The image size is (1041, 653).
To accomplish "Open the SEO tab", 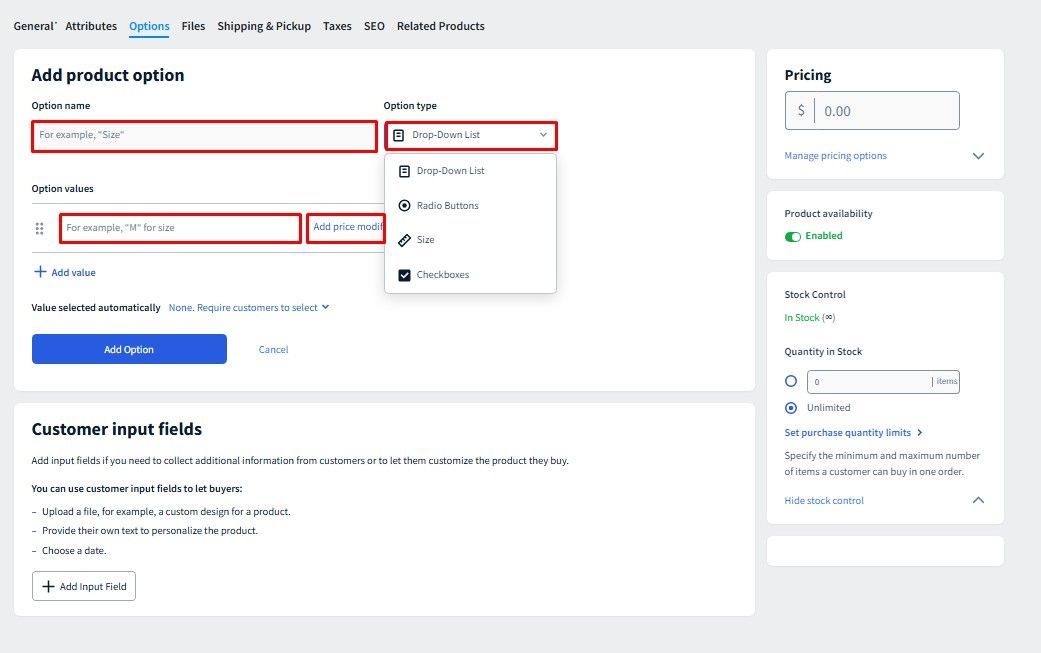I will [374, 26].
